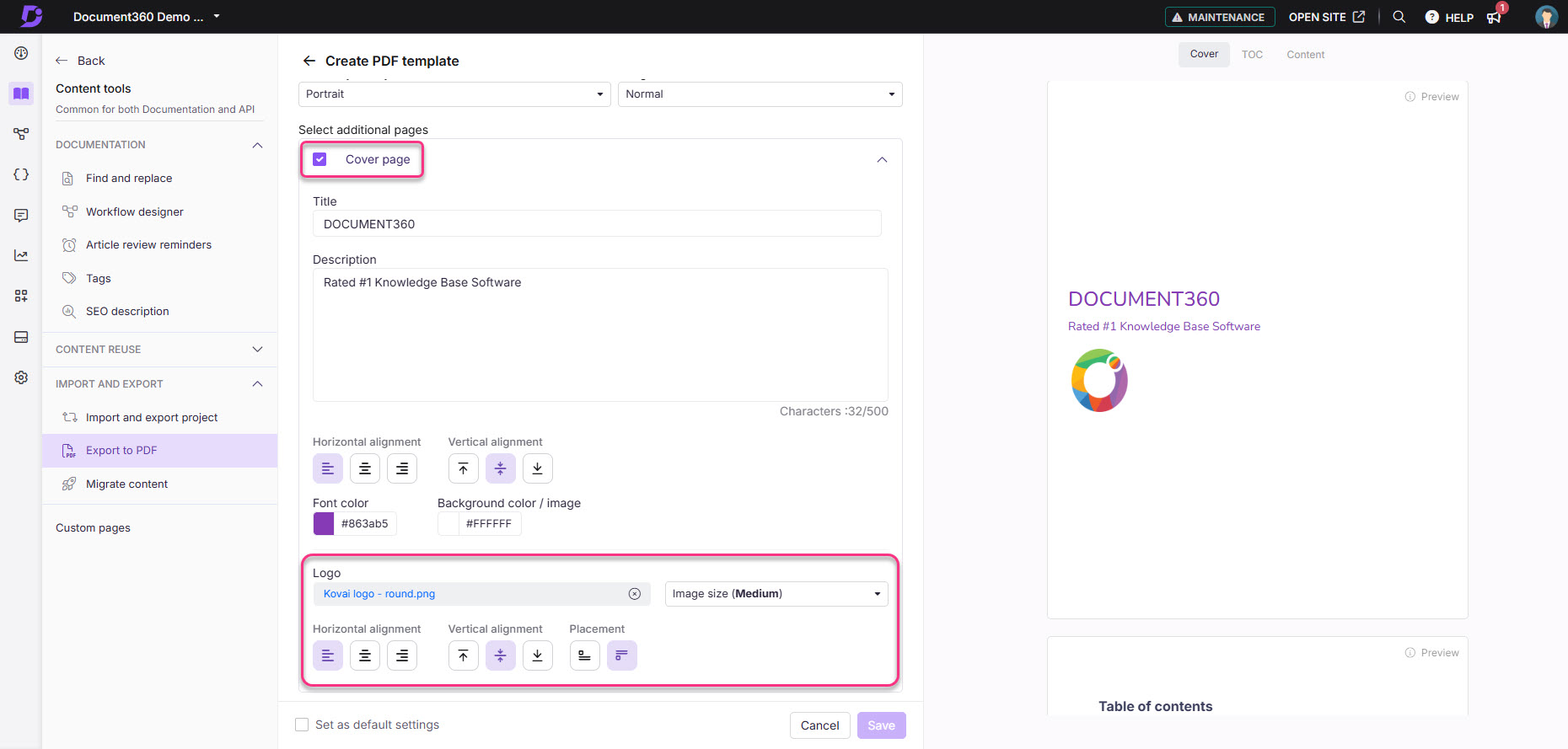Open Custom pages
Screen dimensions: 1568x749
click(x=93, y=528)
